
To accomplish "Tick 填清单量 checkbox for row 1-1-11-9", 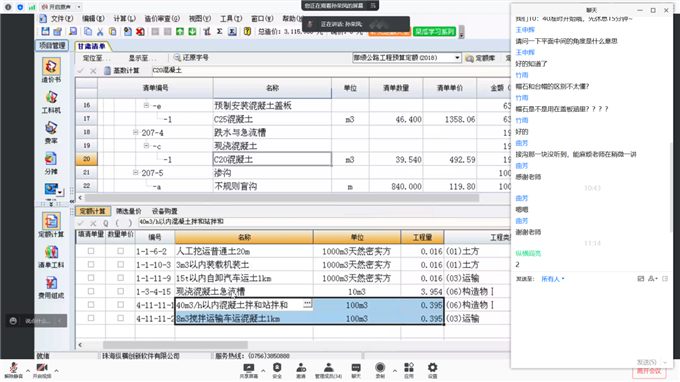I will (91, 278).
